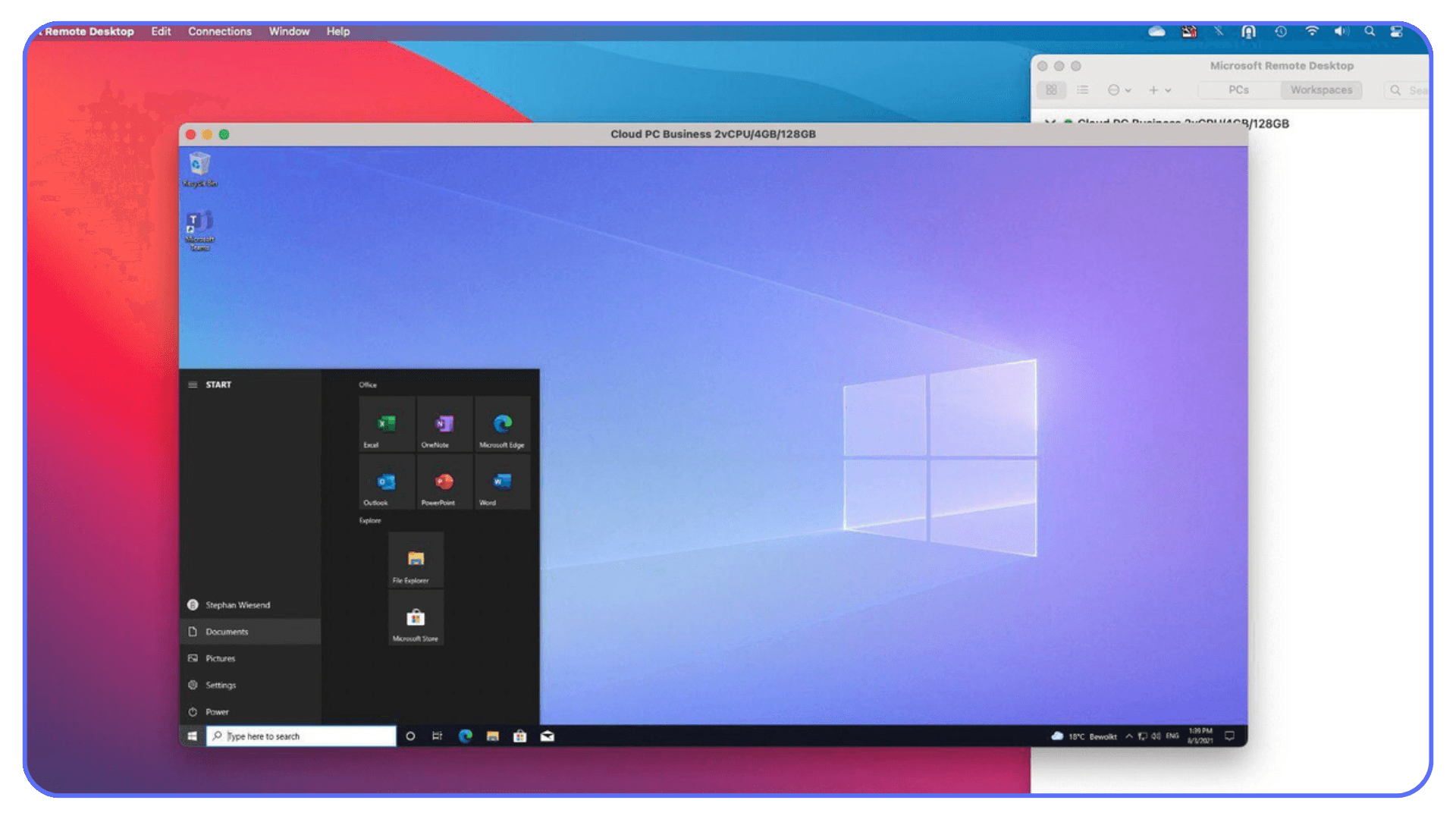Screen dimensions: 1456x819
Task: Click Power in the Start menu
Action: tap(250, 712)
